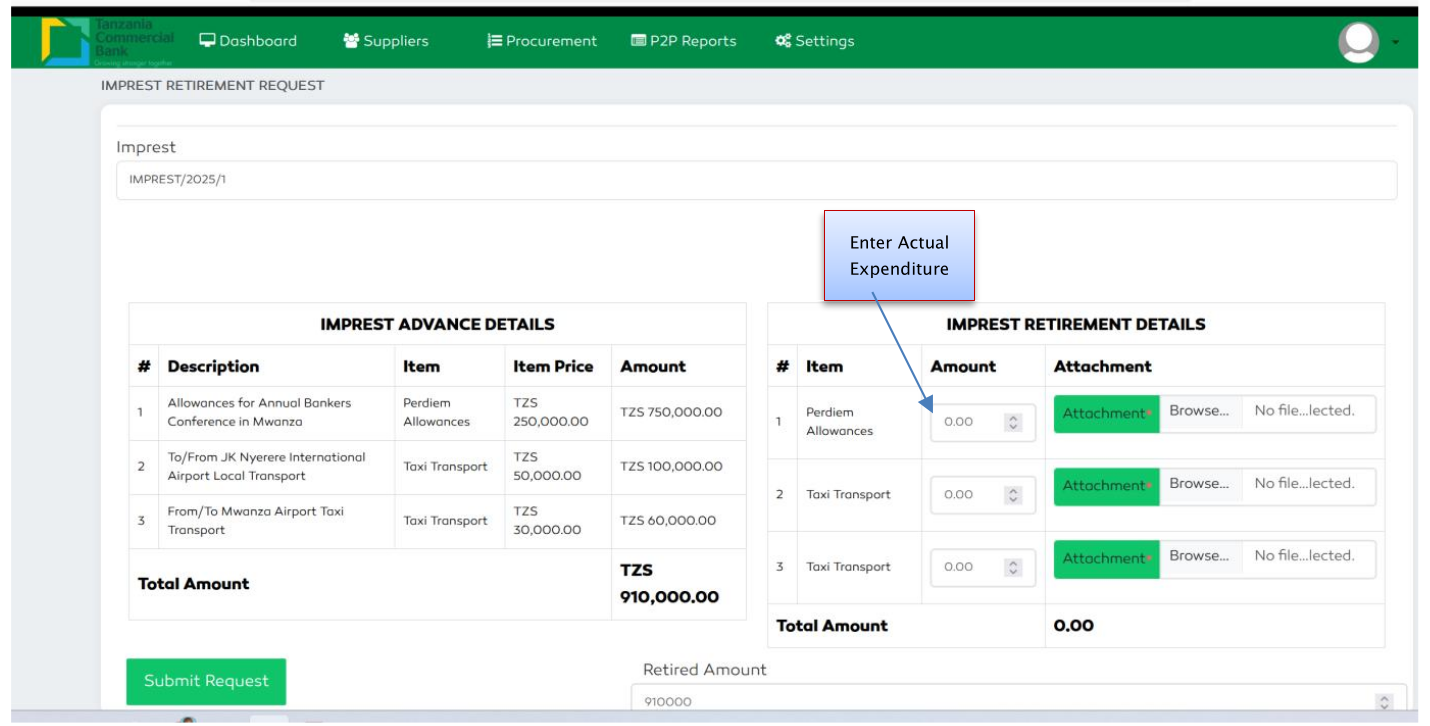
Task: Click the Settings gears icon
Action: click(783, 41)
